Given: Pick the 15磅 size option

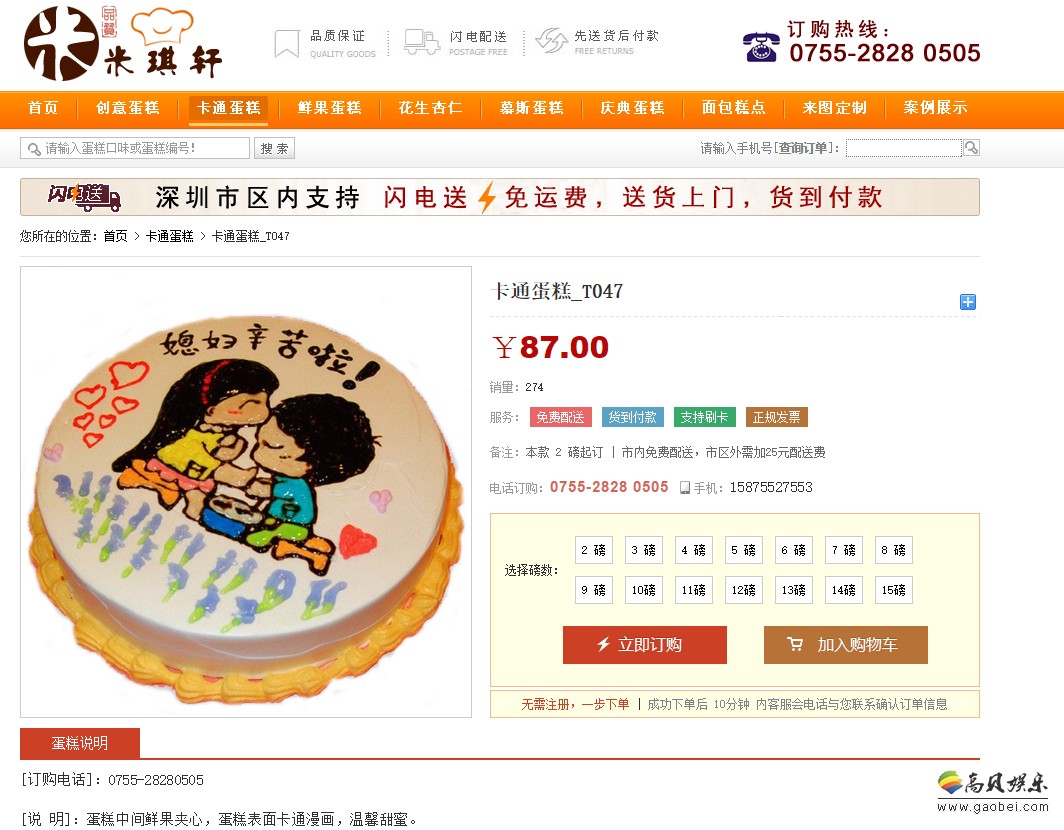Looking at the screenshot, I should click(x=894, y=590).
